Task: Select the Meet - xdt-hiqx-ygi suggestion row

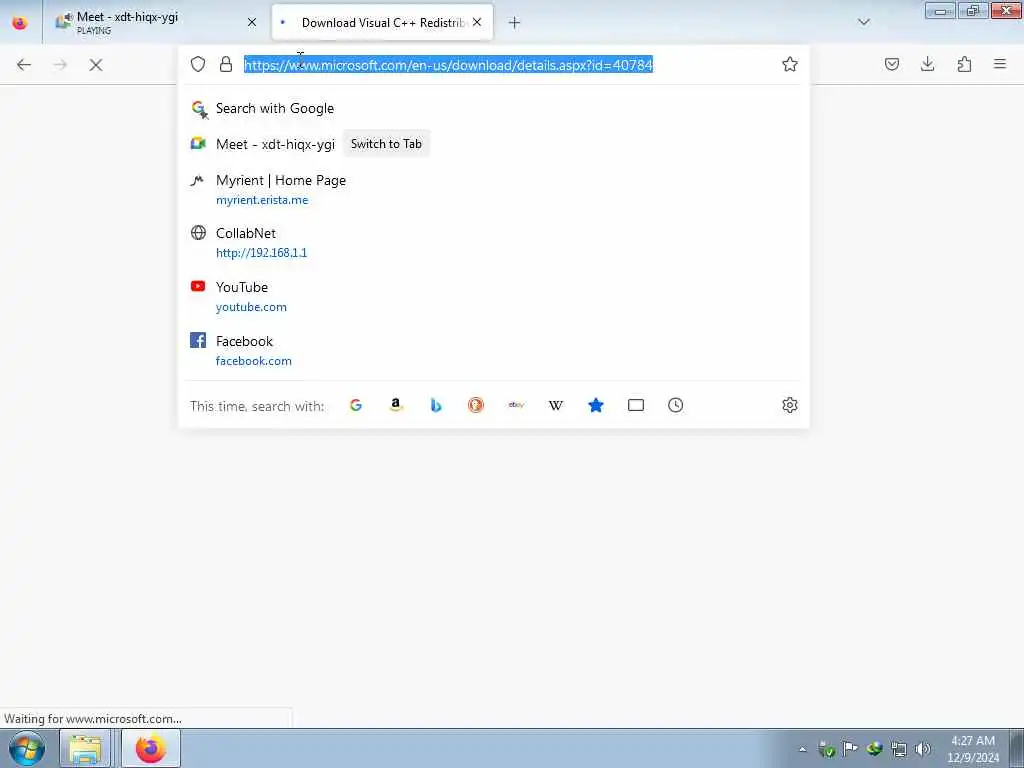Action: tap(493, 144)
